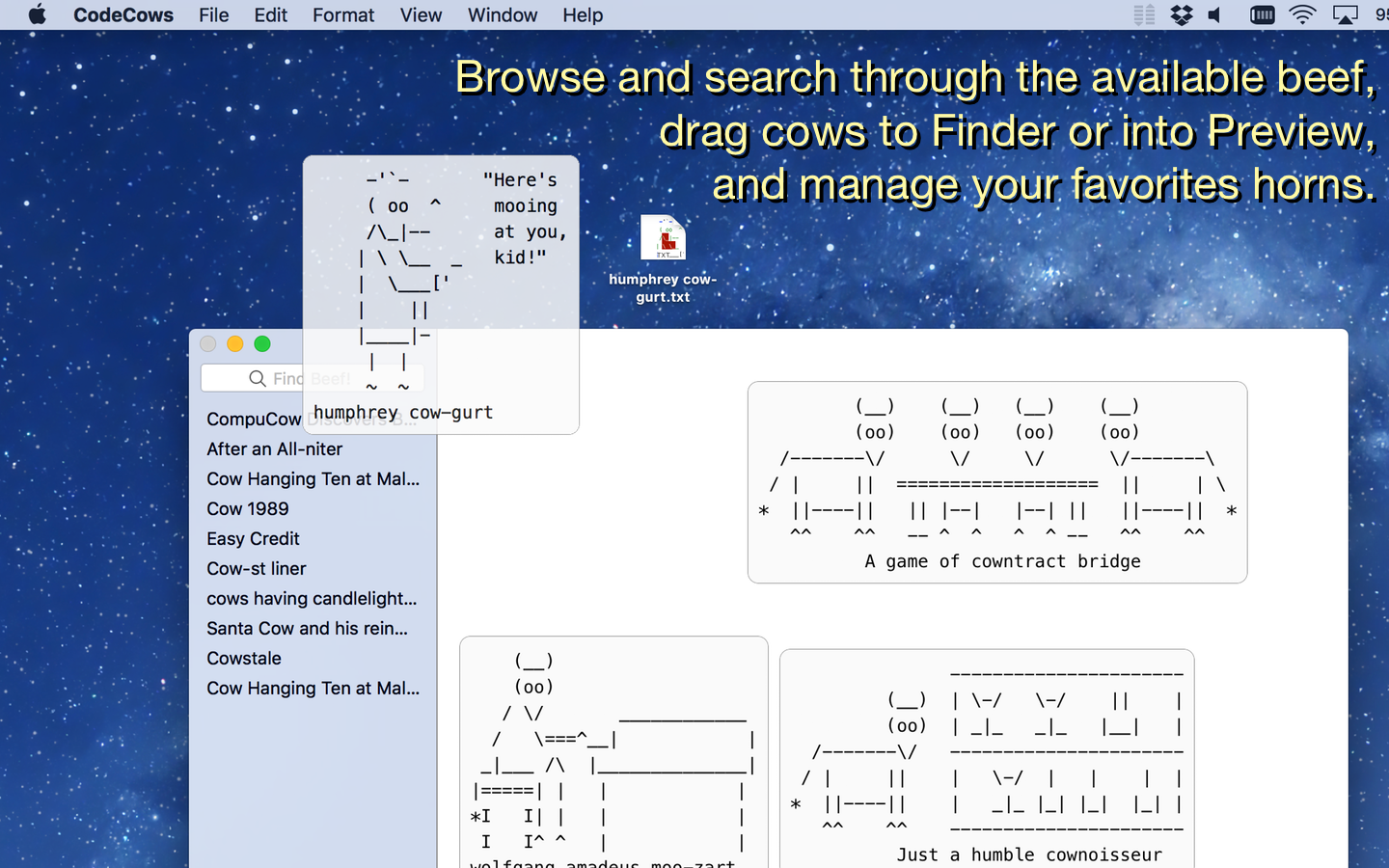Select "Santa Cow and his rein..." entry
The image size is (1389, 868).
pos(307,628)
